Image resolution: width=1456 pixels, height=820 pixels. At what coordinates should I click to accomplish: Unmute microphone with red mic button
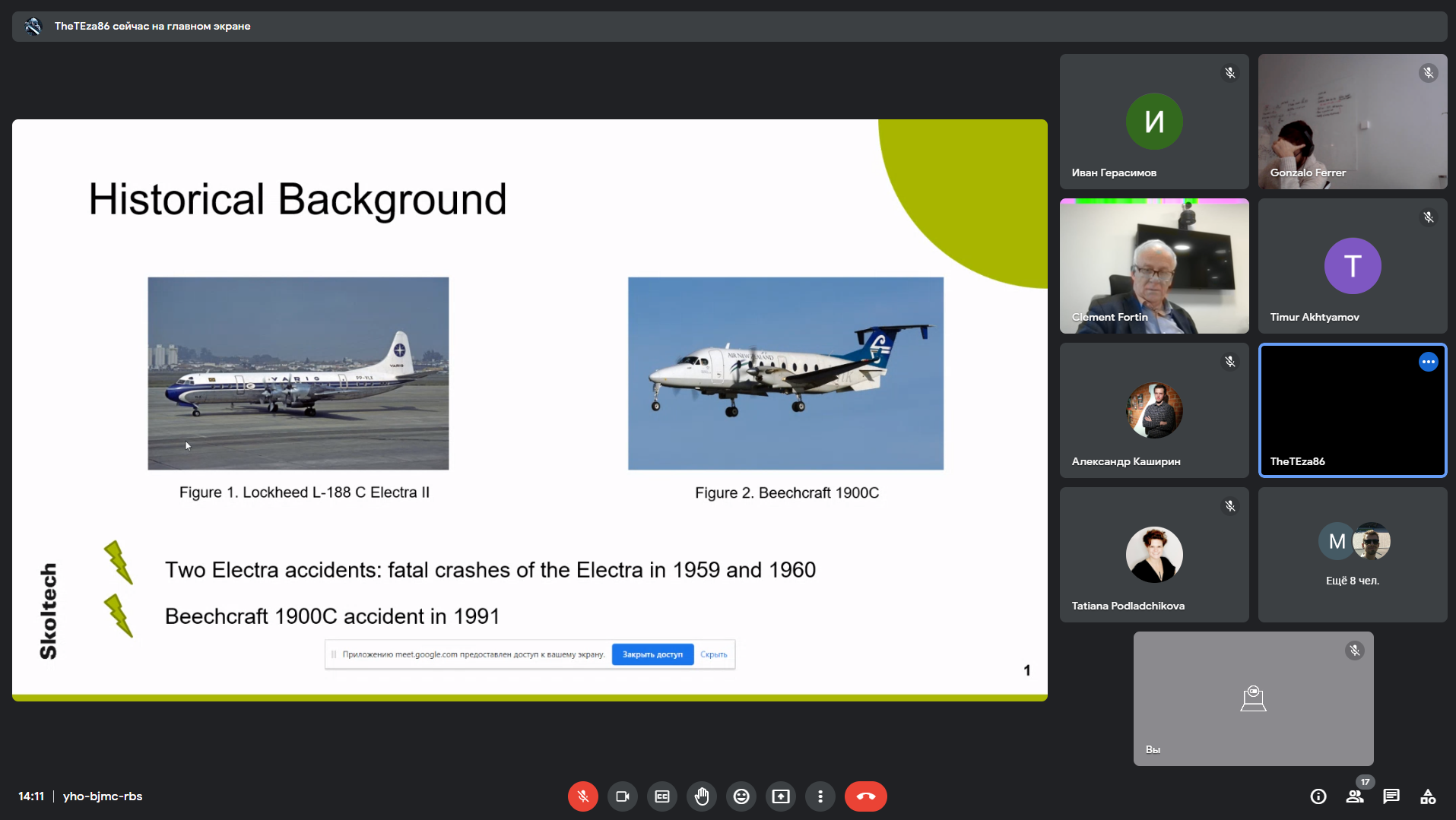[582, 796]
